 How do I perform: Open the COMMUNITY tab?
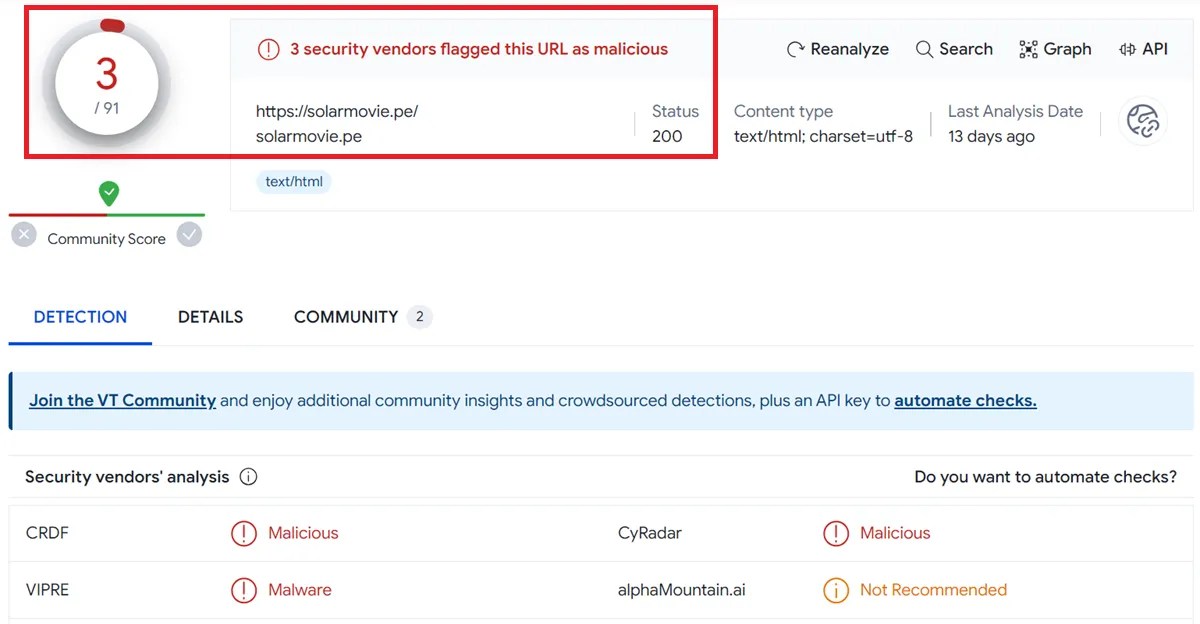point(346,317)
